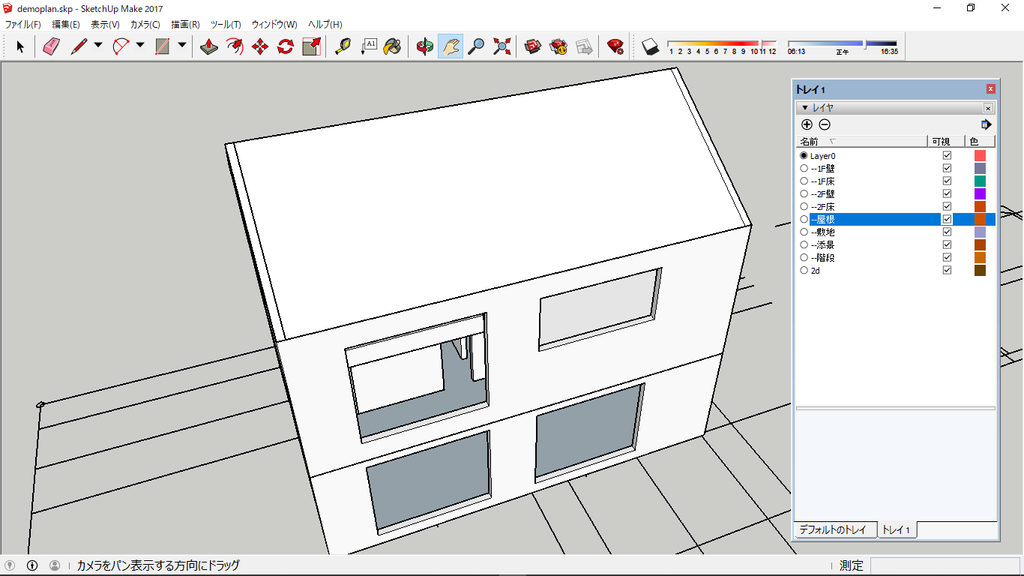
Task: Open the Arc tool dropdown arrow
Action: pyautogui.click(x=140, y=45)
